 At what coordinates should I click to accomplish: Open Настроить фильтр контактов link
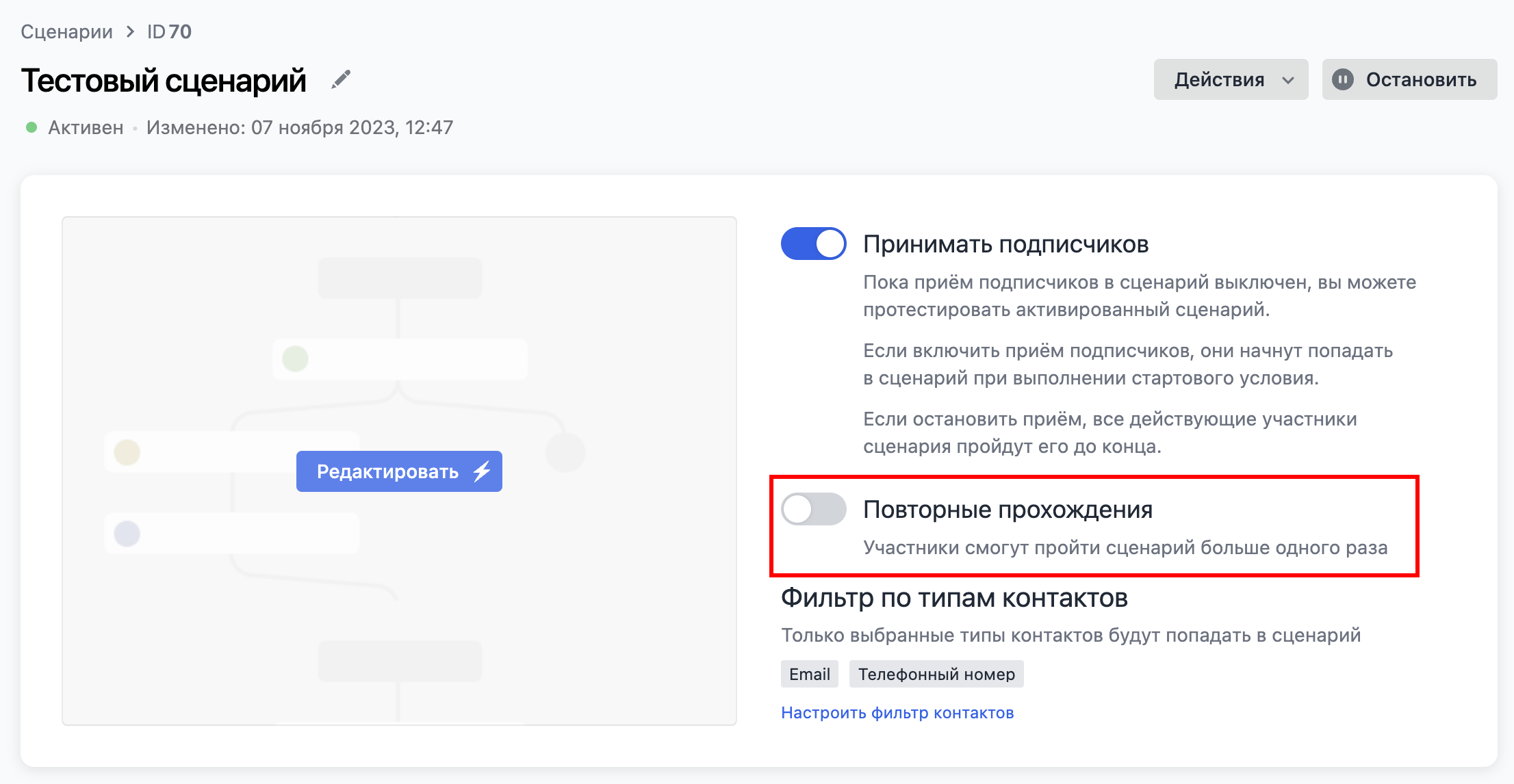(x=897, y=713)
